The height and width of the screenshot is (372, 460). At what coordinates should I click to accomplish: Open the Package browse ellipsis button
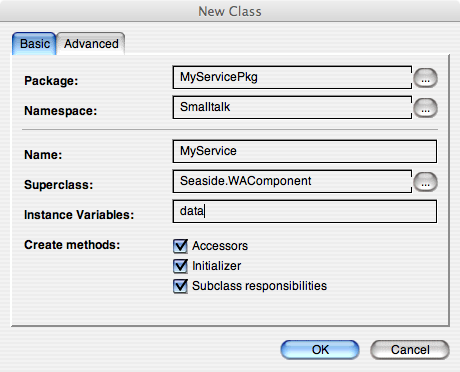pyautogui.click(x=425, y=78)
